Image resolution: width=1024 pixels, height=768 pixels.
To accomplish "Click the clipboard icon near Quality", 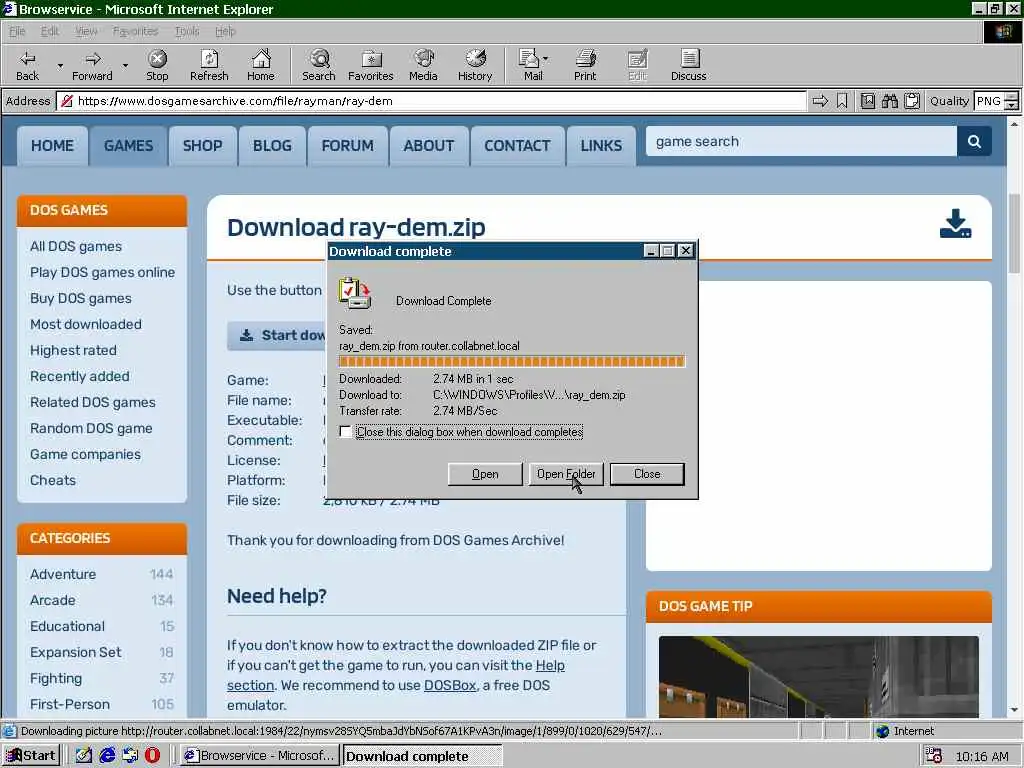I will [912, 101].
